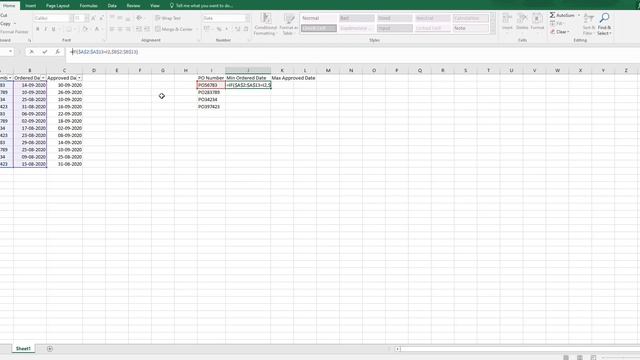Click the AutoSum sigma icon
Screen dimensions: 640x360
coord(552,15)
